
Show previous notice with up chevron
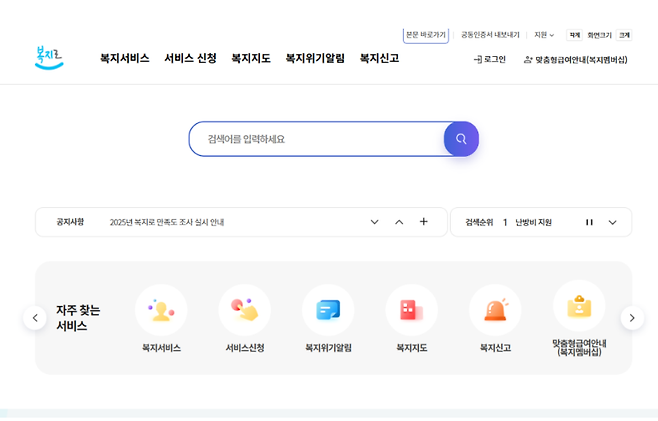[399, 222]
